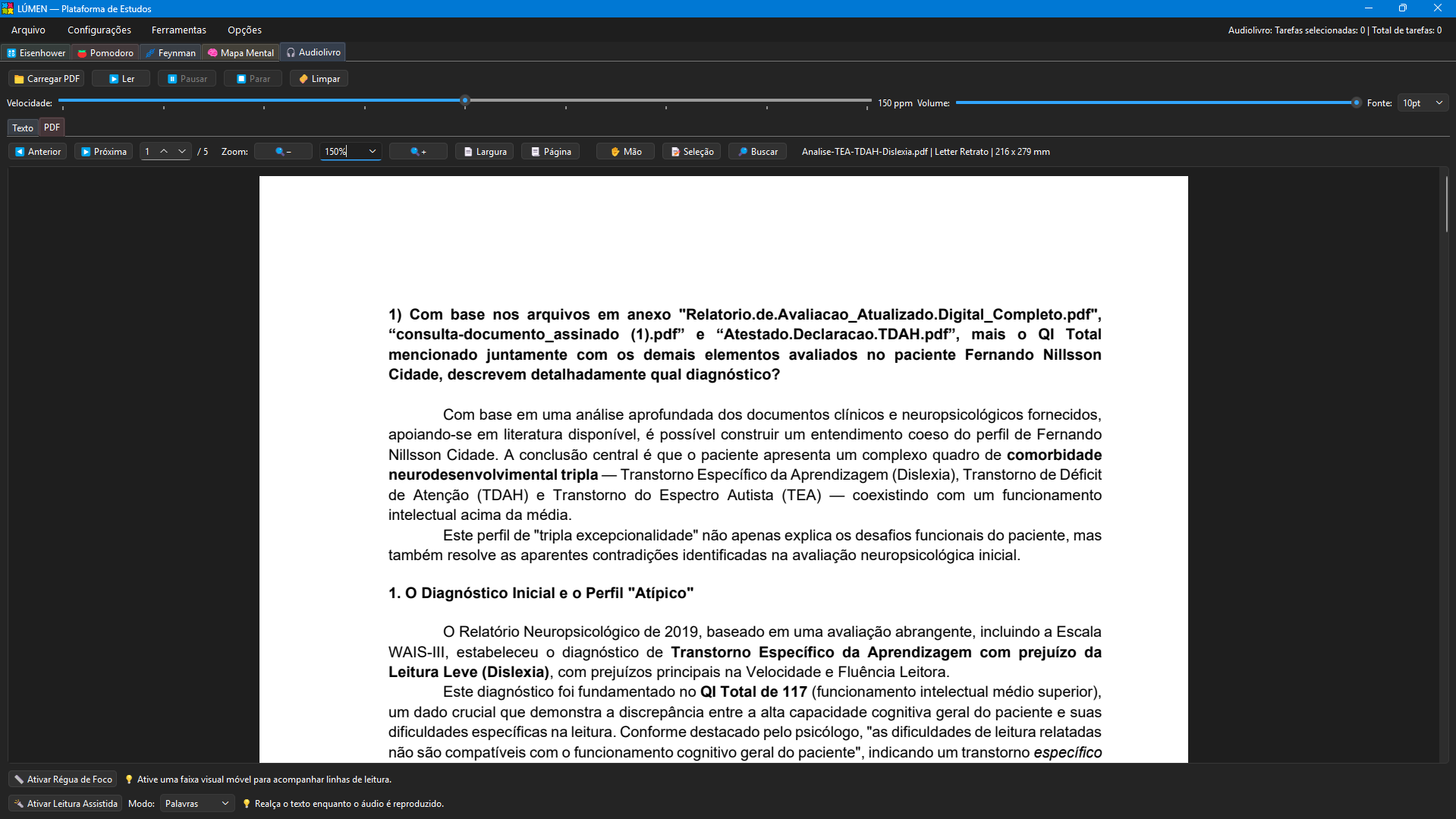
Task: Open the Feynman tab
Action: click(170, 53)
